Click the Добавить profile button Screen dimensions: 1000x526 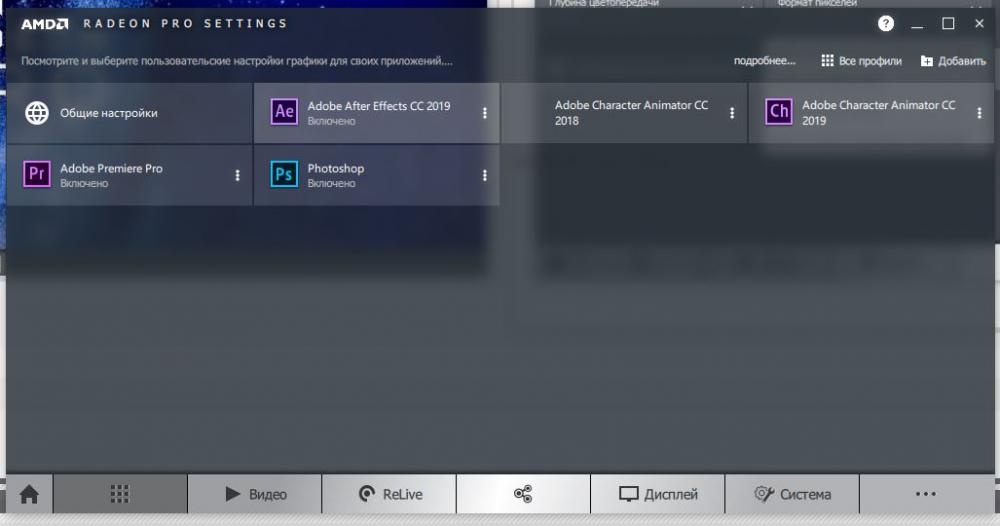(x=953, y=61)
